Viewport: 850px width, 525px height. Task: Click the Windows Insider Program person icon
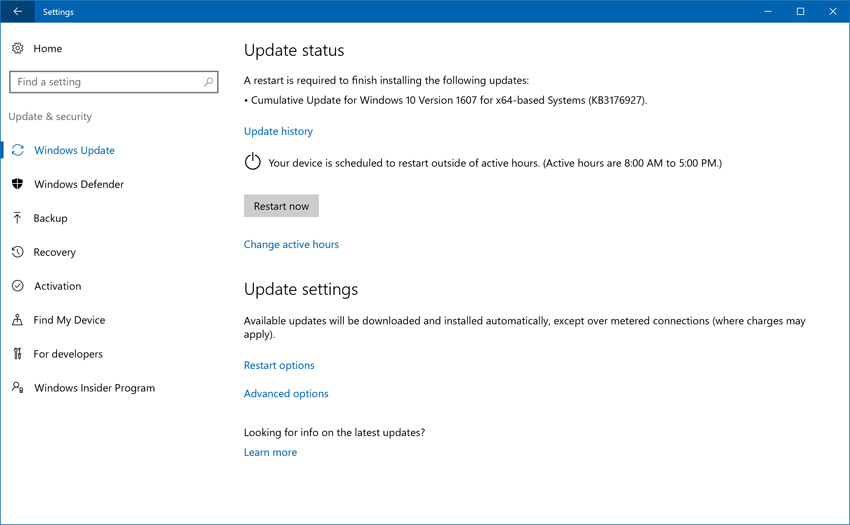tap(17, 387)
